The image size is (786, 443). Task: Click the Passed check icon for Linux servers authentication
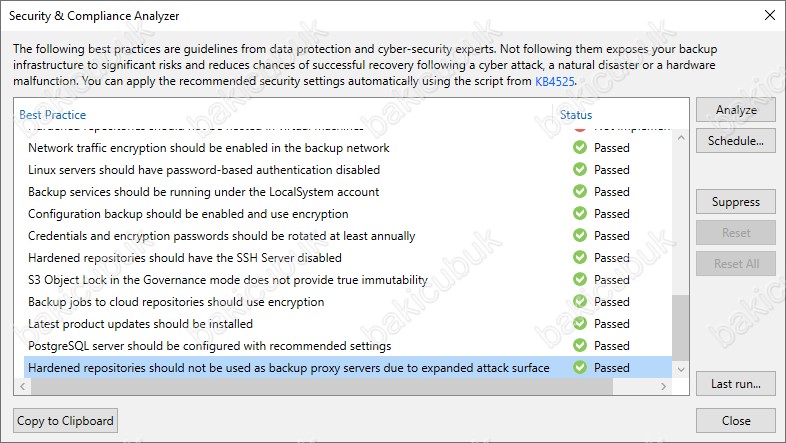tap(580, 169)
